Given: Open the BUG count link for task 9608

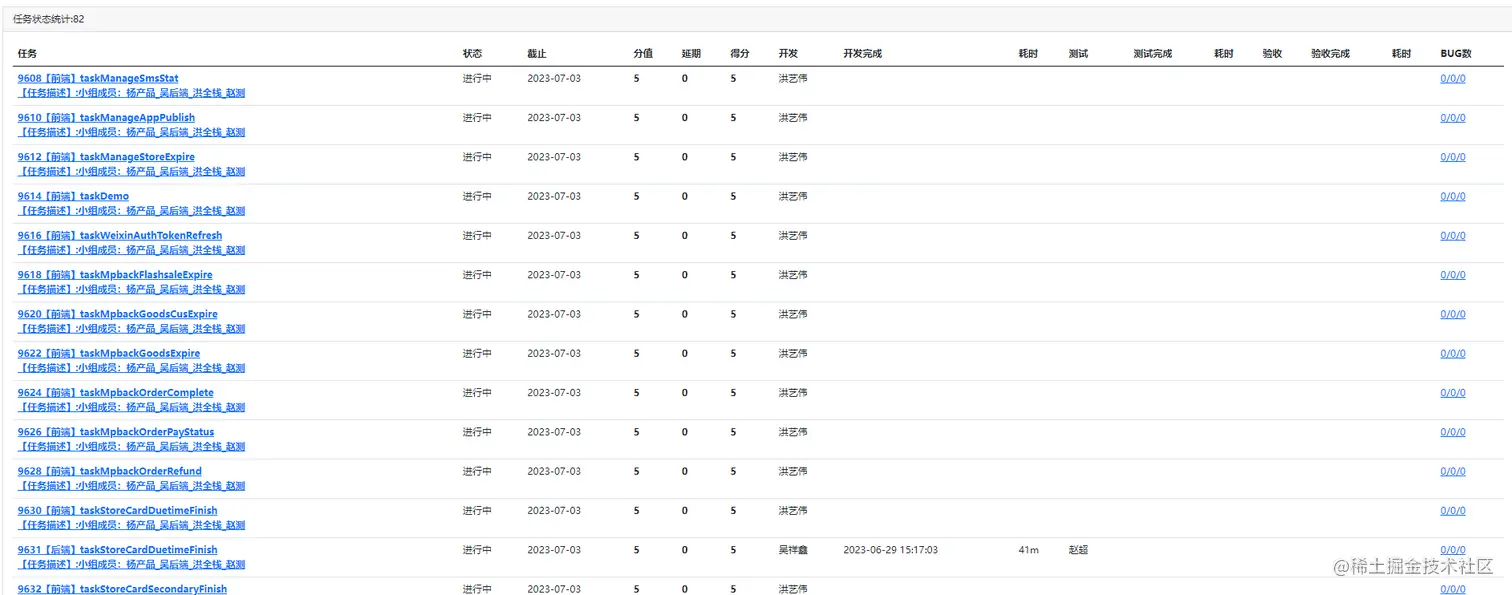Looking at the screenshot, I should [x=1452, y=78].
